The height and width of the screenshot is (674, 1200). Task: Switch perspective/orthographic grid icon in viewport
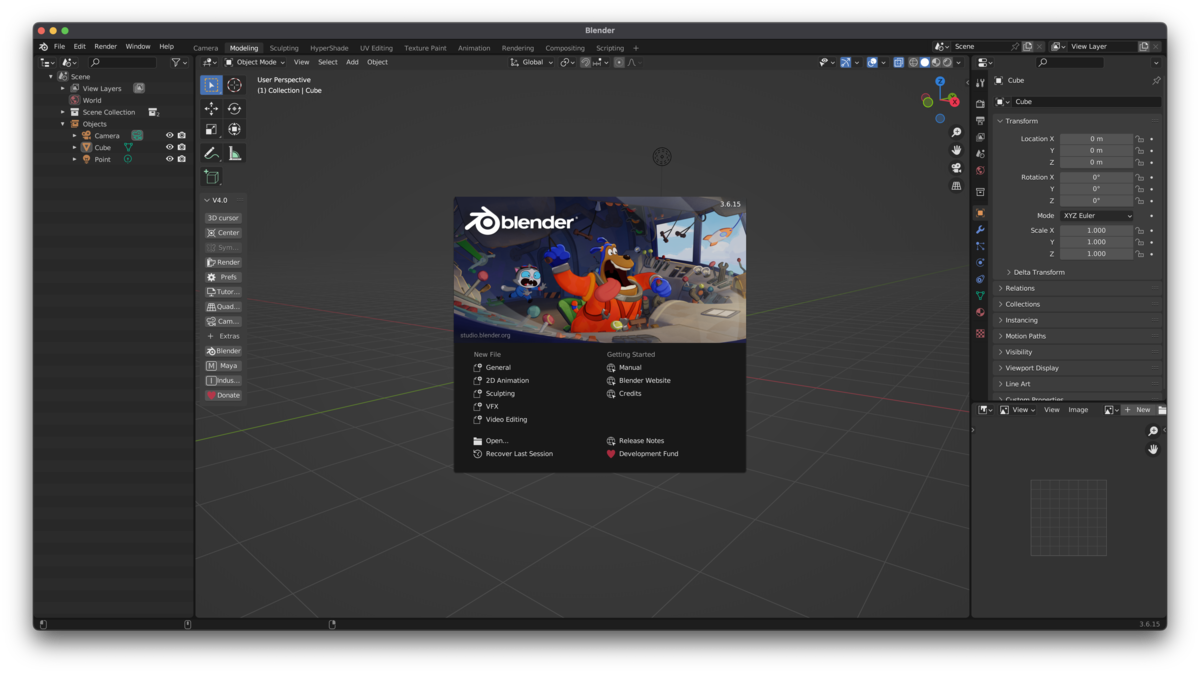coord(956,186)
